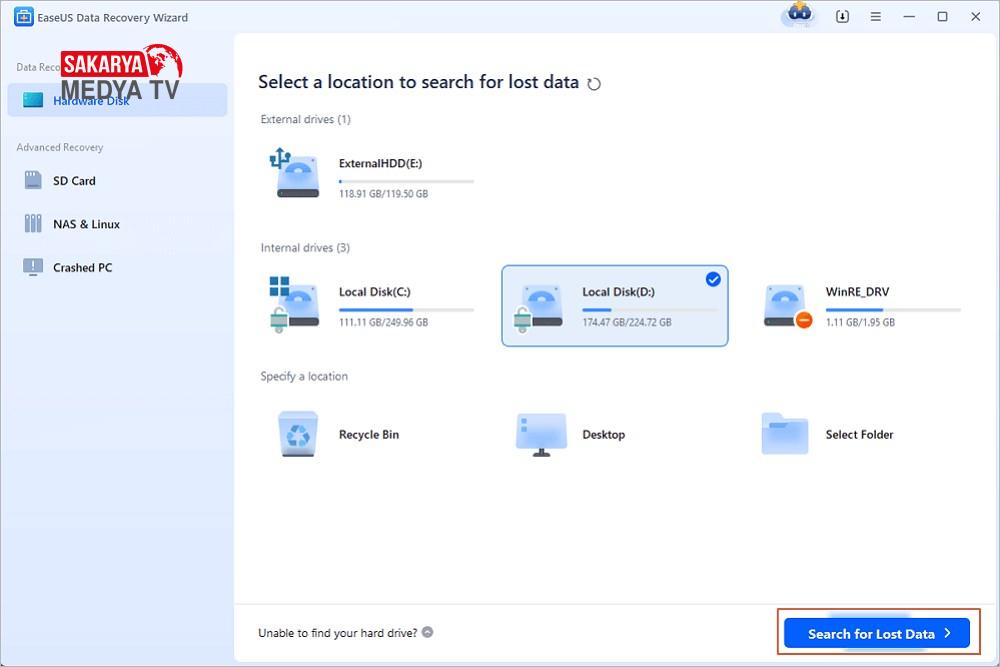Click the download icon in title bar
The width and height of the screenshot is (1000, 667).
pyautogui.click(x=842, y=17)
